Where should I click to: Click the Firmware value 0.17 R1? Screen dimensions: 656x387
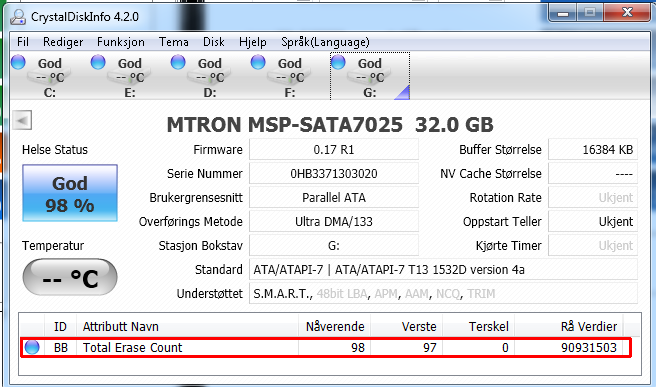coord(334,149)
